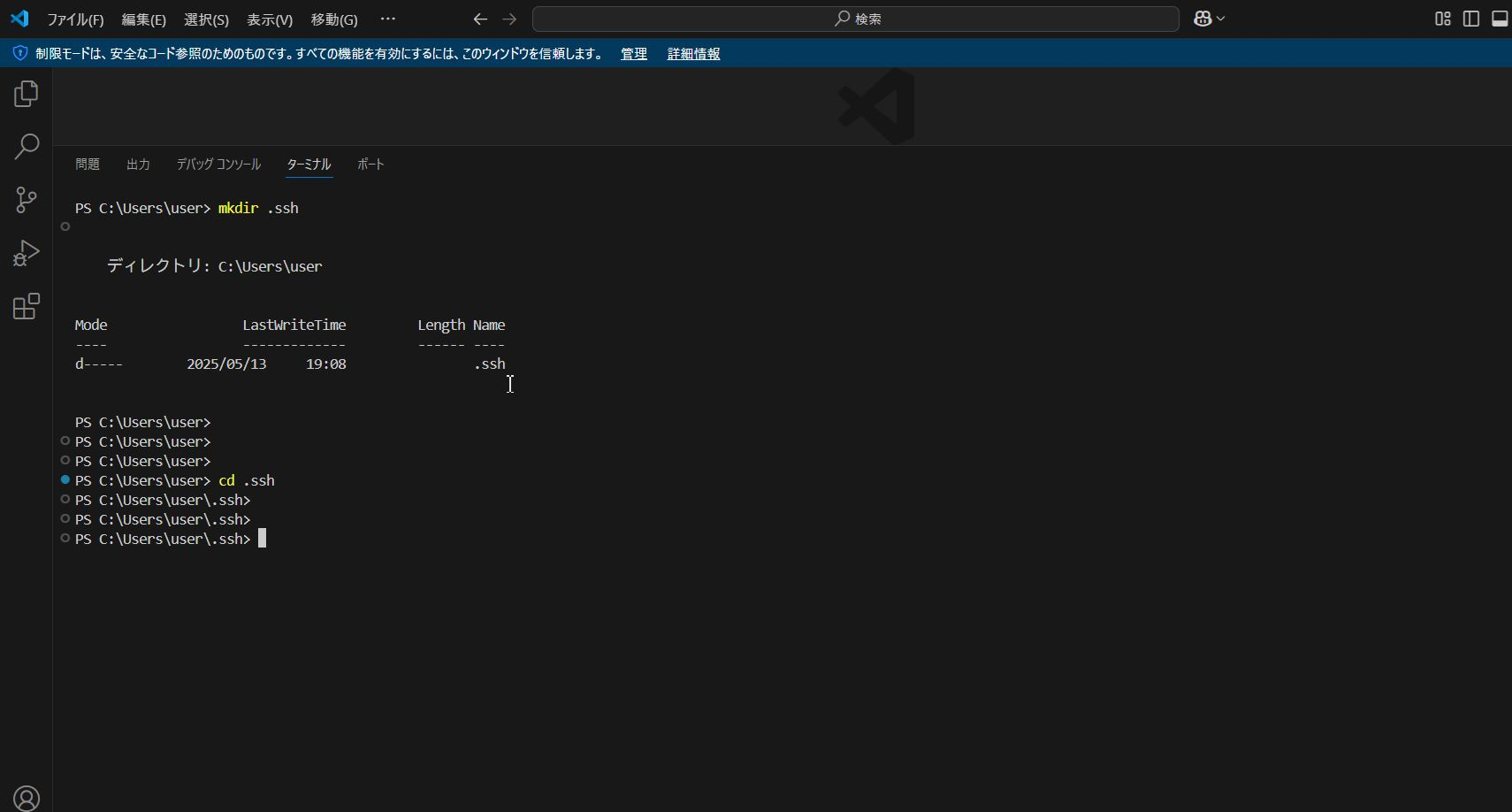Screen dimensions: 1512x812
Task: Click the VS Code logo in title bar
Action: coord(19,19)
